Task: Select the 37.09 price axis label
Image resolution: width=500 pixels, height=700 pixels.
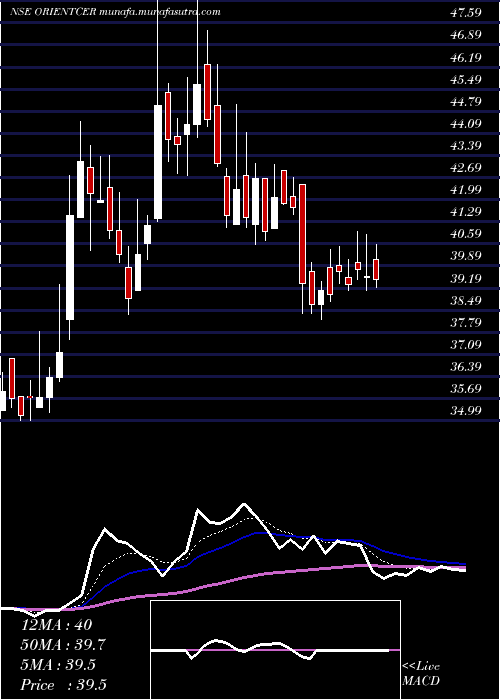Action: pos(466,344)
